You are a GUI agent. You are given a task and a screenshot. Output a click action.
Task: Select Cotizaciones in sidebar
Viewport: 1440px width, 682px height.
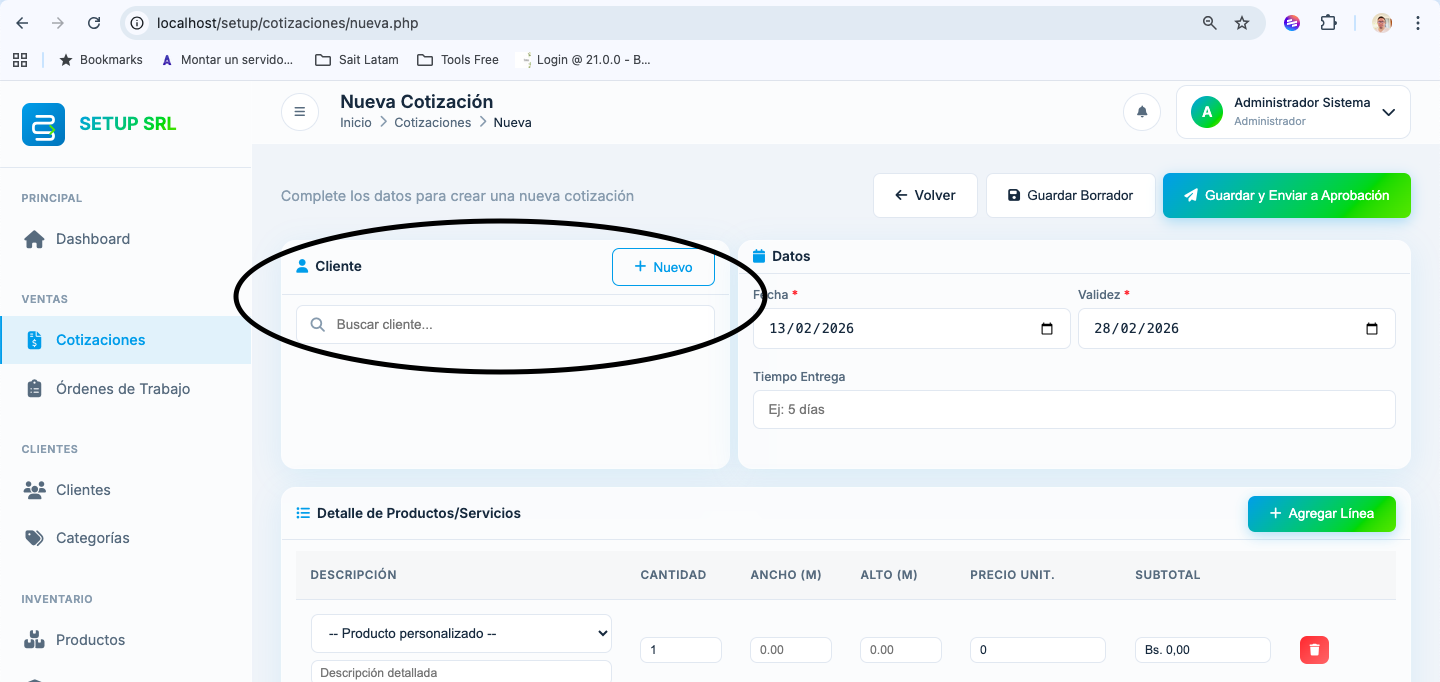tap(126, 340)
